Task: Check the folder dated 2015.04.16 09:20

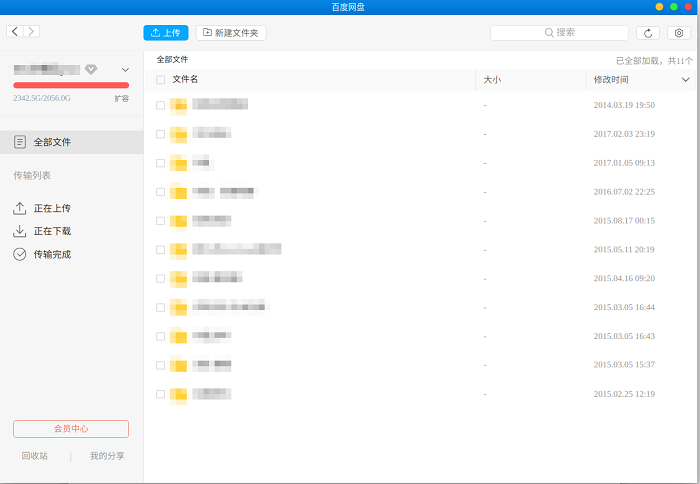Action: point(160,279)
